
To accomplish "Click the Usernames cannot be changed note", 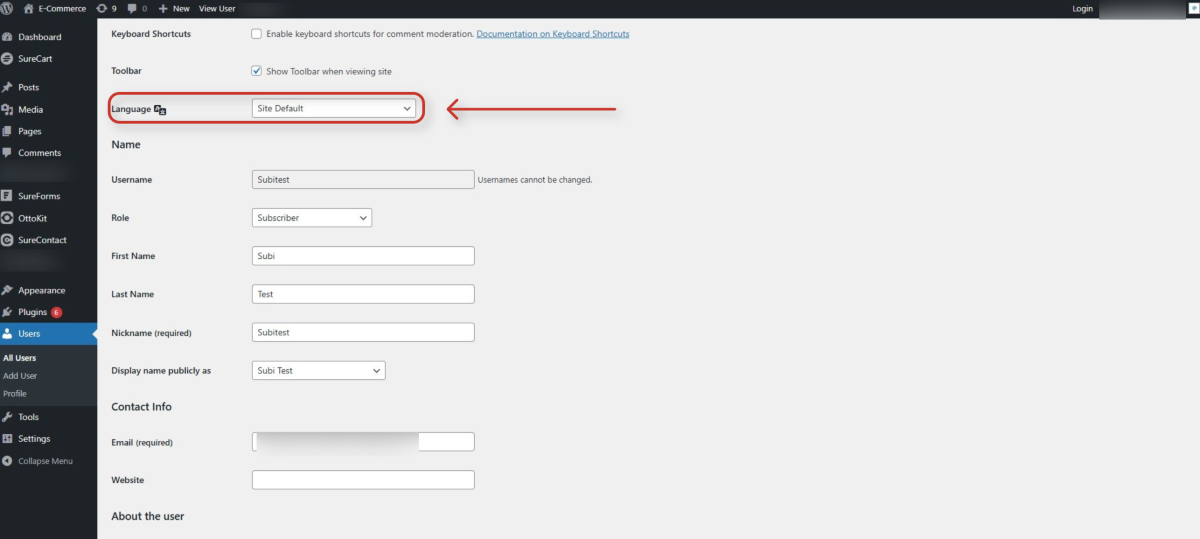I will point(535,180).
